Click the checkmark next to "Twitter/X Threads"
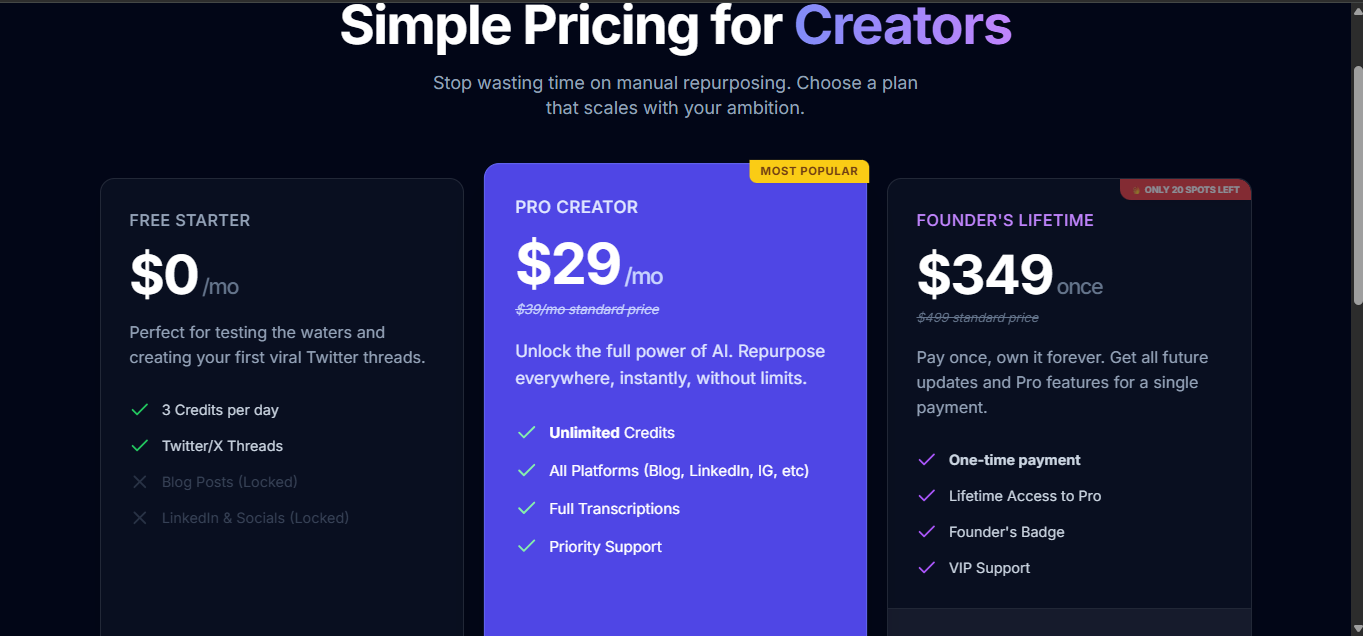 click(140, 446)
